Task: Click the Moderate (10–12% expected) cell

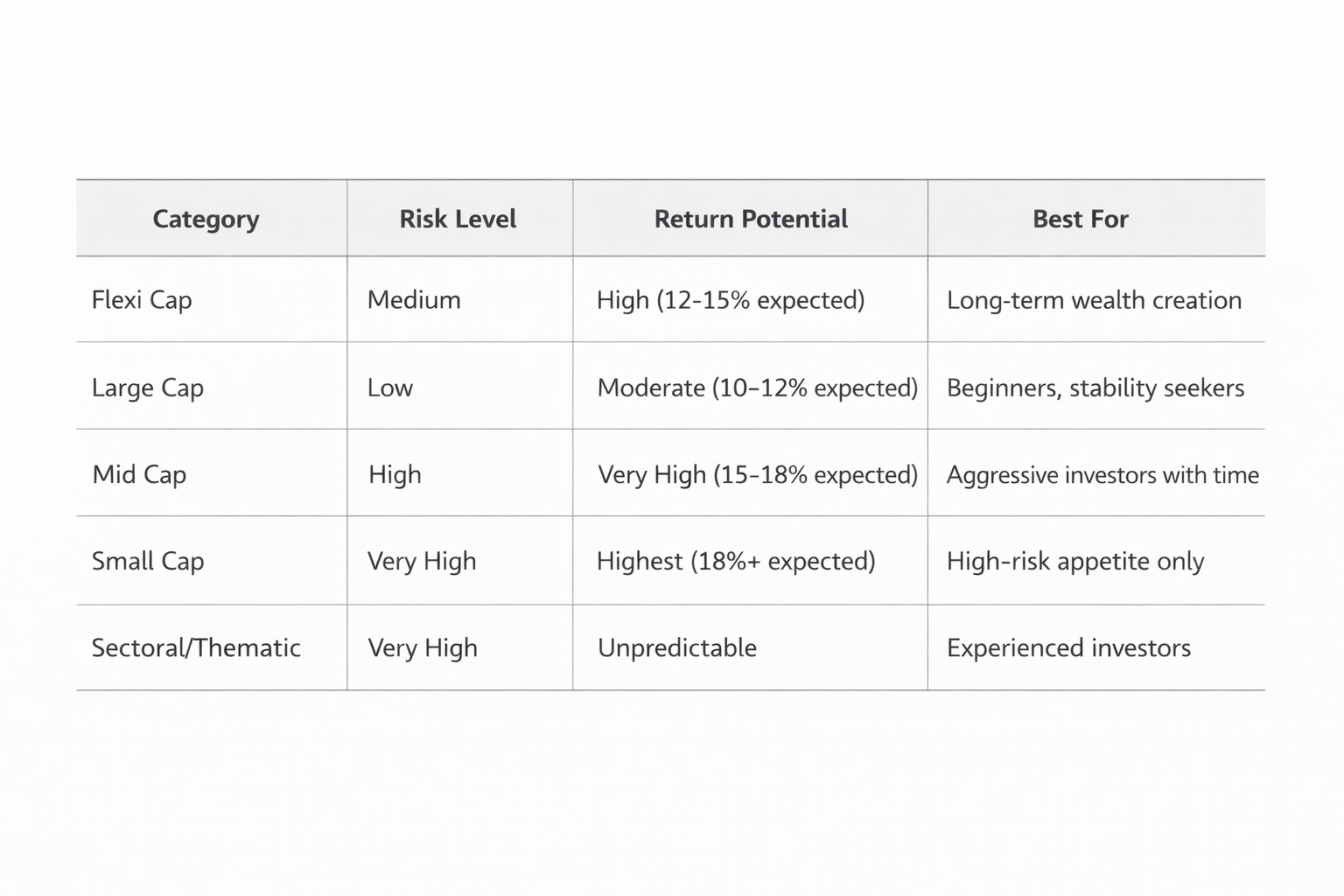Action: pos(758,388)
